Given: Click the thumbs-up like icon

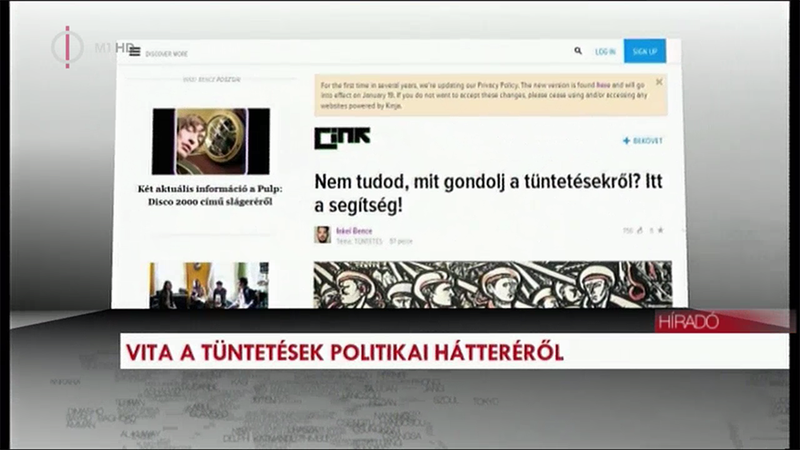Looking at the screenshot, I should 640,231.
